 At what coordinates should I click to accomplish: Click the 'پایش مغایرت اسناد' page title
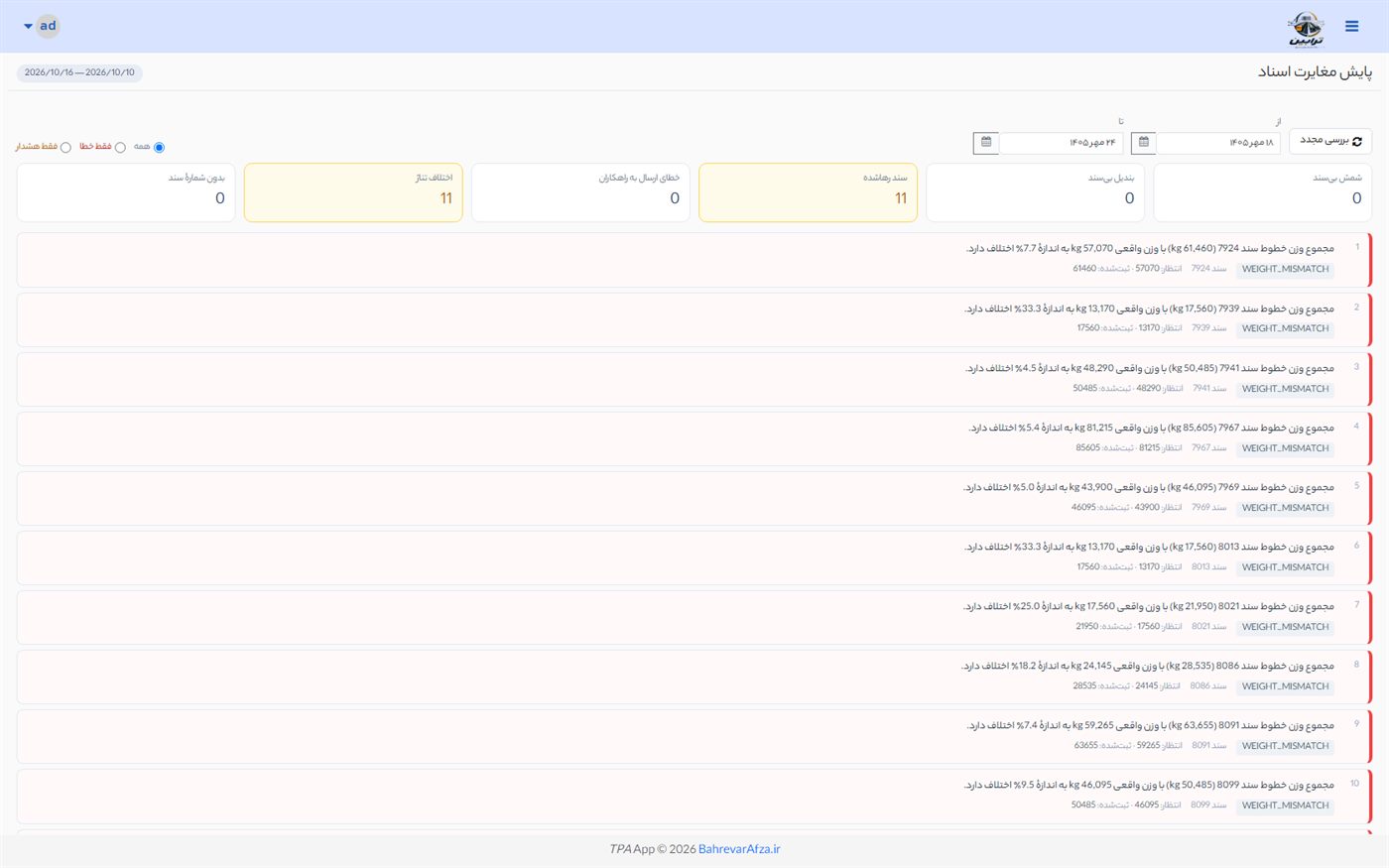click(x=1315, y=72)
